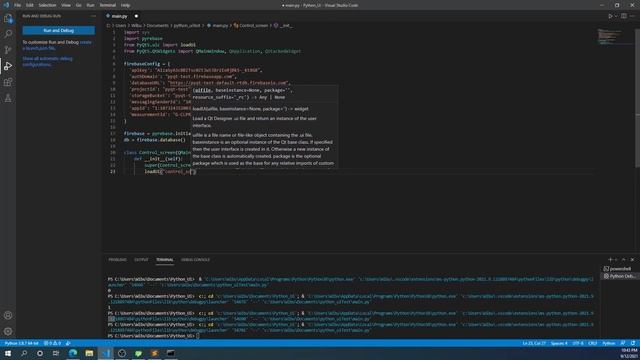Change CRLF line ending in status bar

(593, 343)
